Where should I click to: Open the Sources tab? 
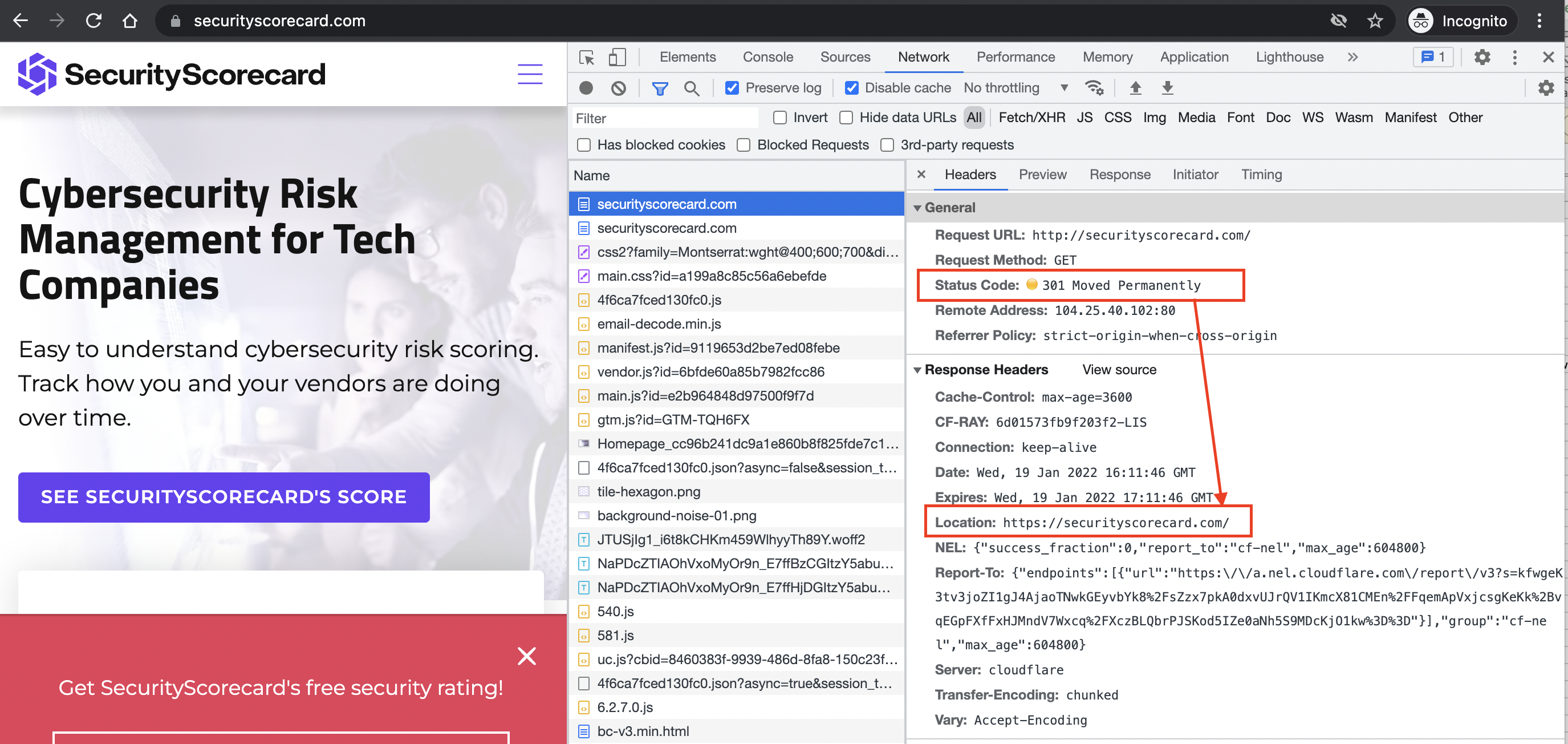pyautogui.click(x=845, y=56)
